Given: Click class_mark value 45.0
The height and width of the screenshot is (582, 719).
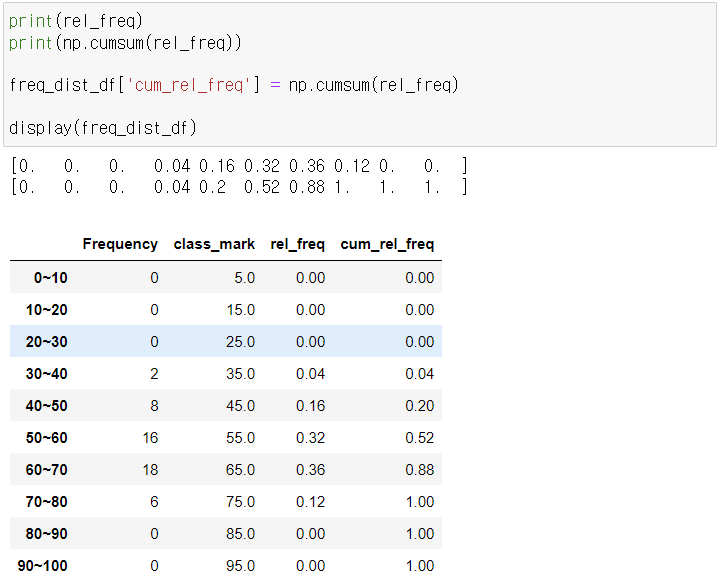Looking at the screenshot, I should coord(241,406).
